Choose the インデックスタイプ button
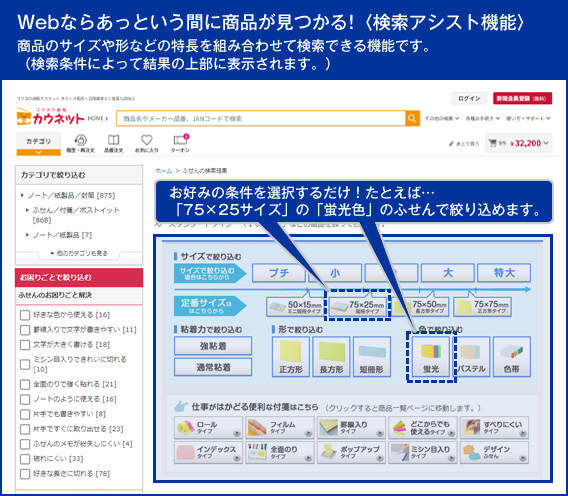568x496 pixels. (208, 453)
